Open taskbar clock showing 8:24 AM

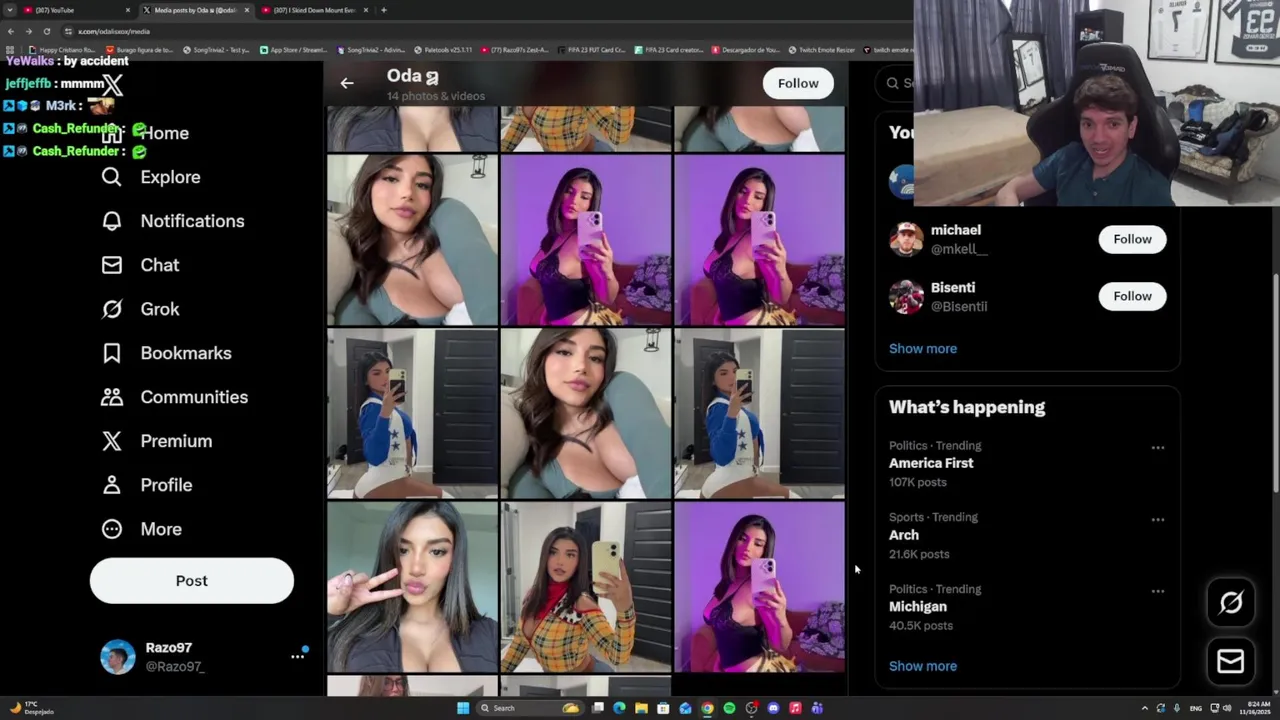pos(1256,708)
